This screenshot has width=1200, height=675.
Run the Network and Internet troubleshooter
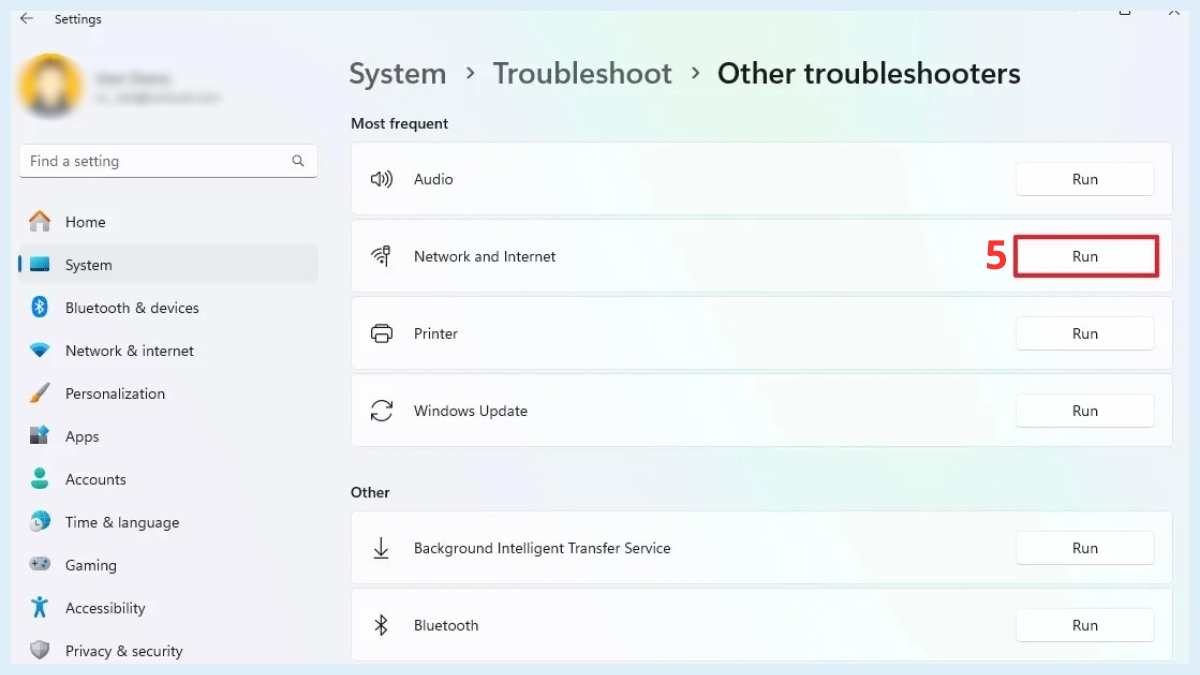click(x=1085, y=256)
